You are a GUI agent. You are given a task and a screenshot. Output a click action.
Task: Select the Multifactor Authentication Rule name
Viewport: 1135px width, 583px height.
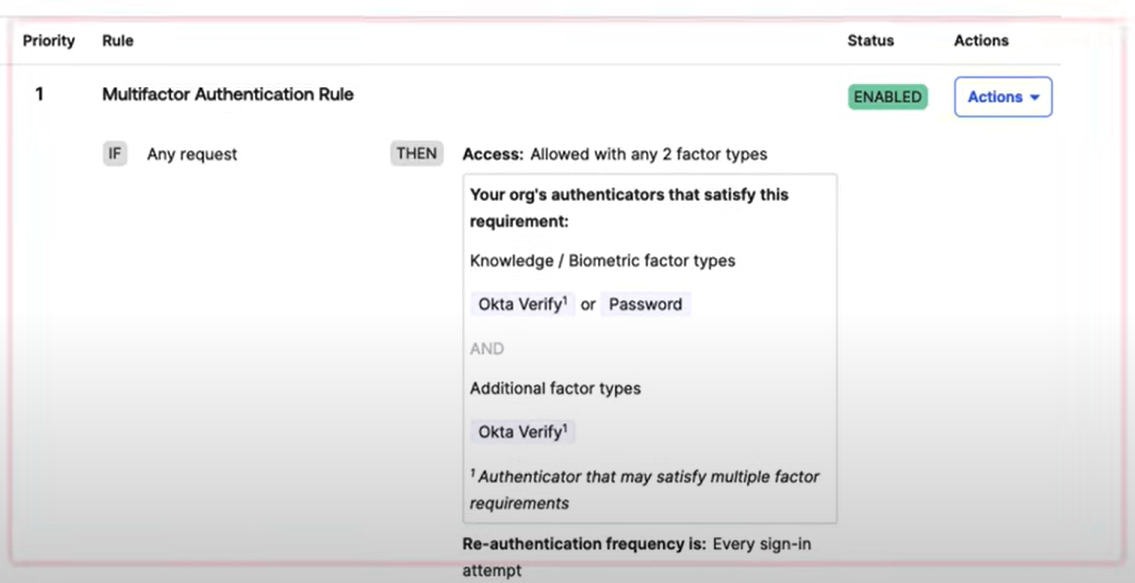point(228,94)
